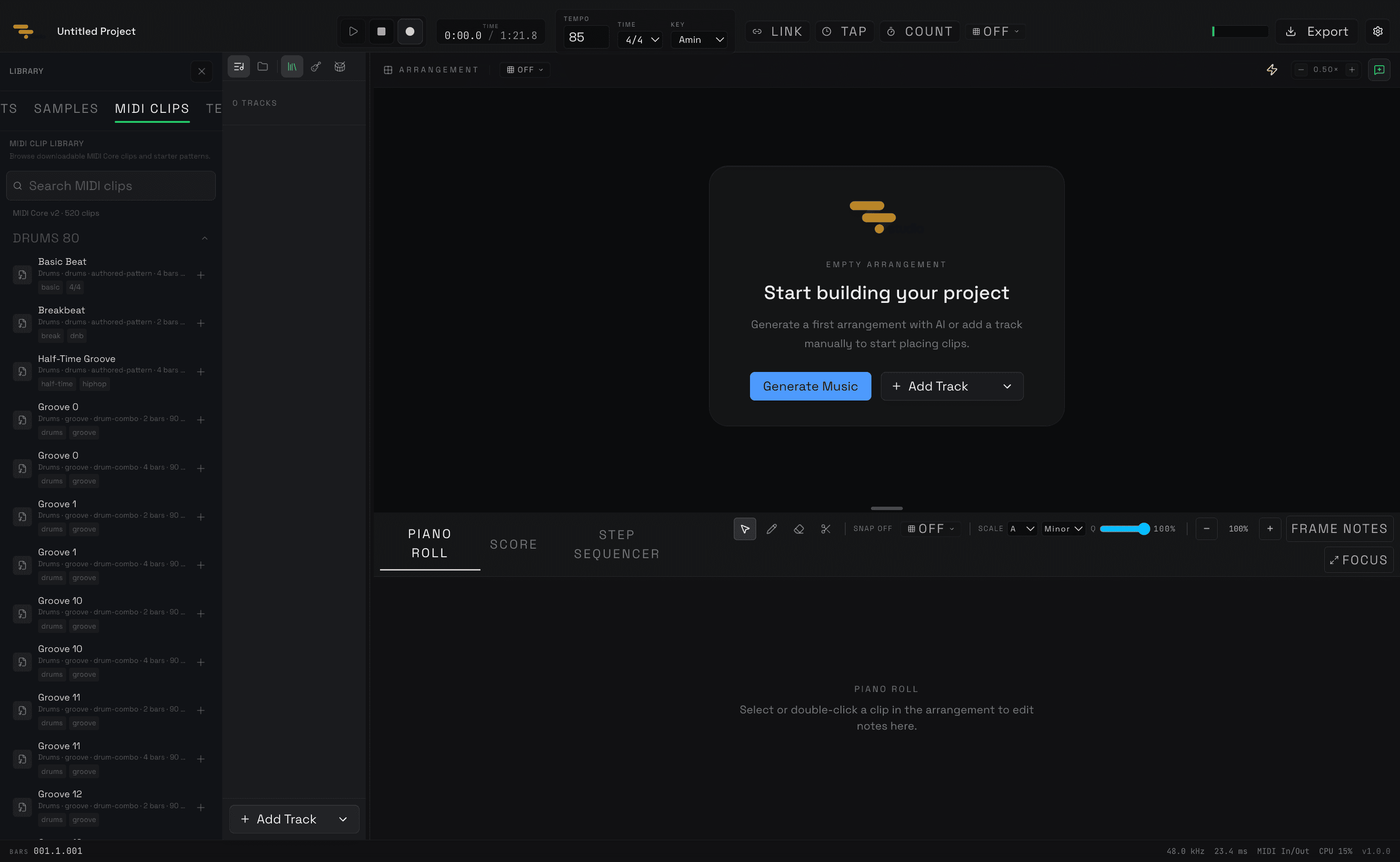
Task: Show the track list panel icon
Action: coord(239,67)
